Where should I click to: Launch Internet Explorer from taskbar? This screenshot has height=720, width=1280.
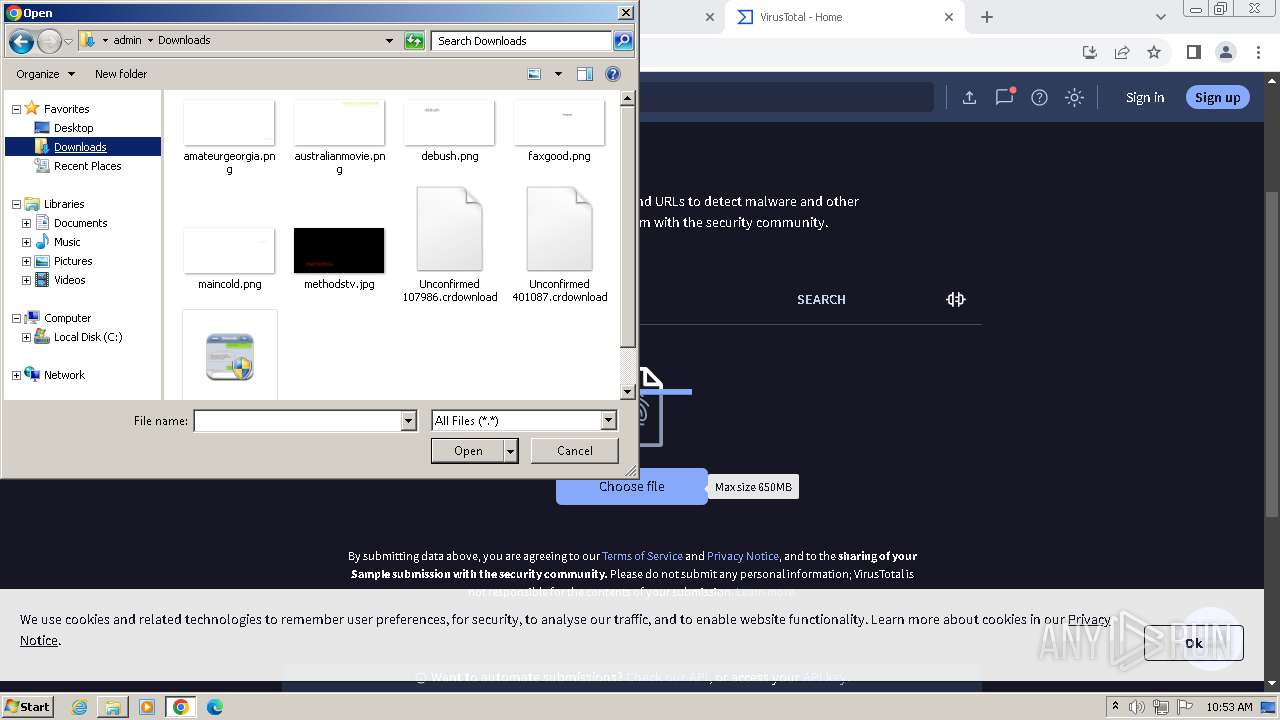point(79,707)
